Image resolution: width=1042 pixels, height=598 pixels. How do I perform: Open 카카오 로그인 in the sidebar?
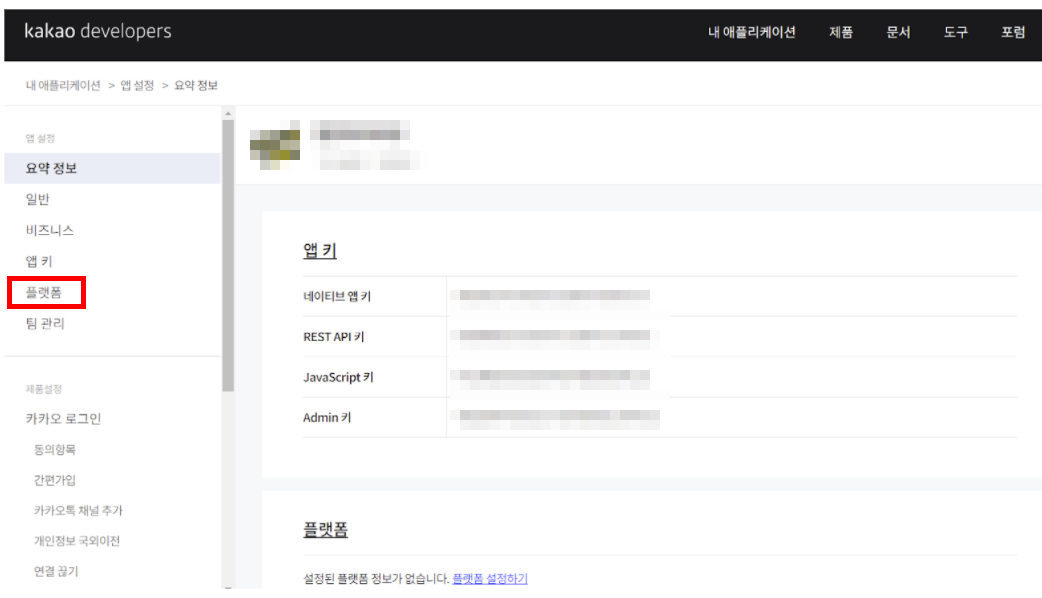click(63, 419)
